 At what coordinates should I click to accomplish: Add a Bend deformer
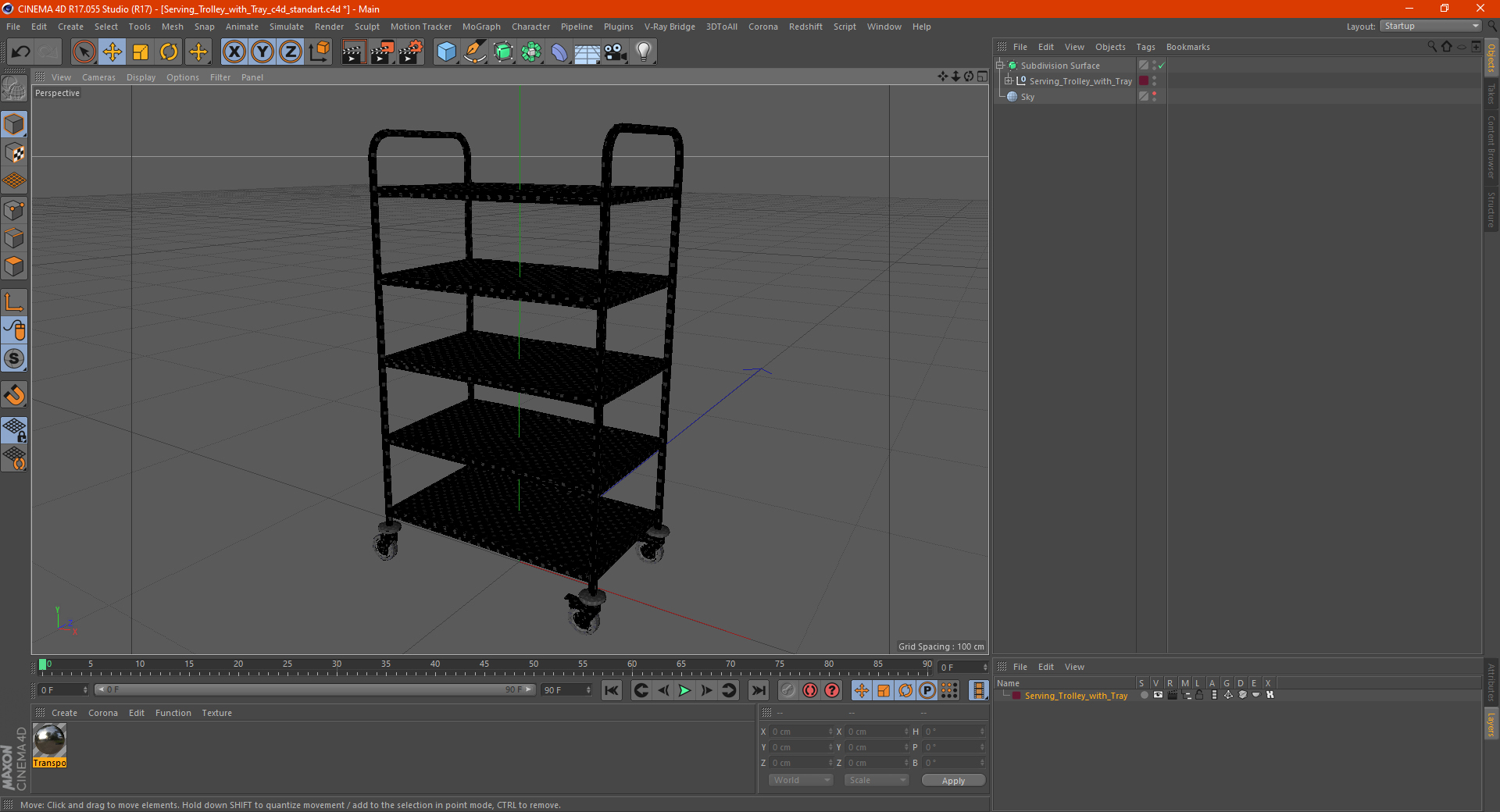coord(559,52)
